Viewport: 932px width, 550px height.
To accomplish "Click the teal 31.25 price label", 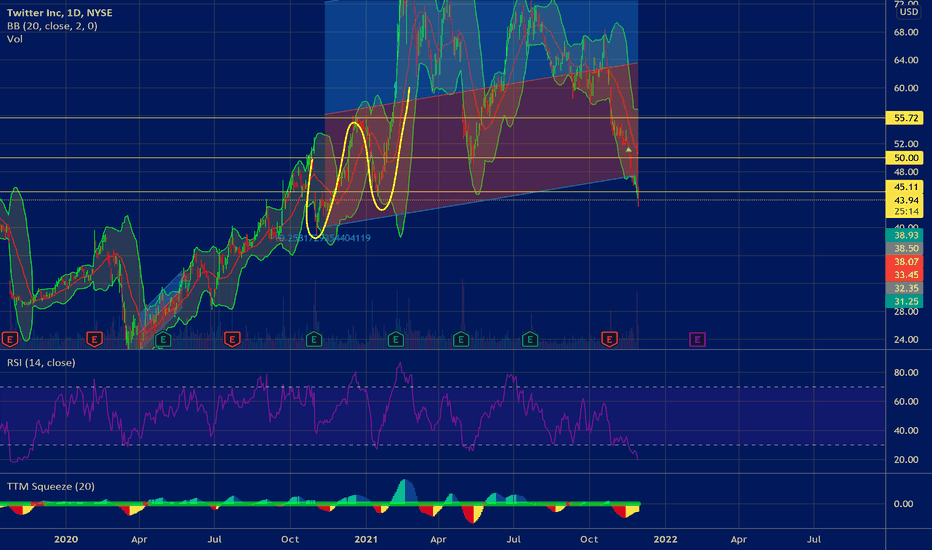I will pyautogui.click(x=905, y=301).
